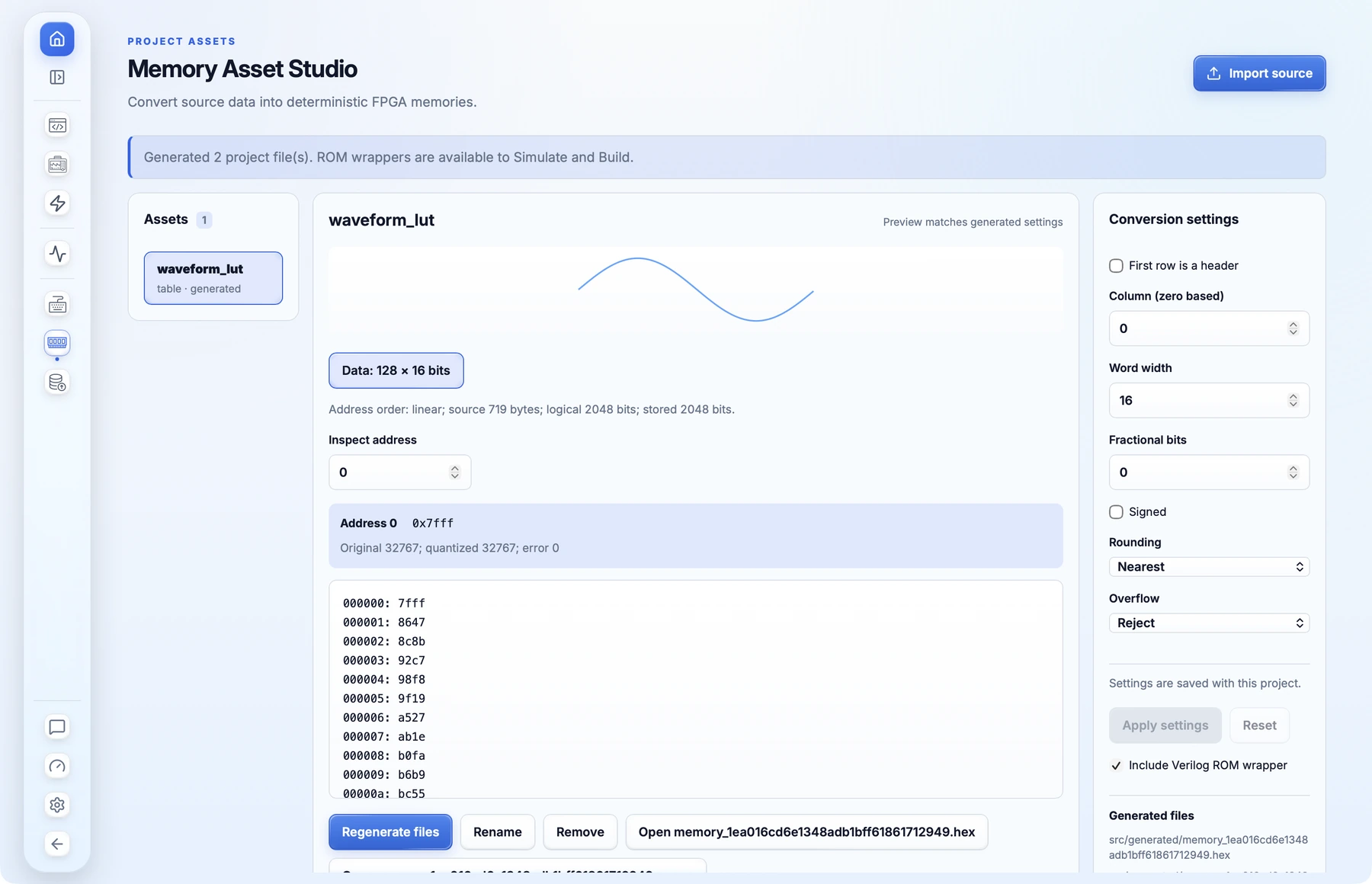This screenshot has width=1372, height=884.
Task: Click the Address 0 0x7fff summary
Action: click(x=695, y=536)
